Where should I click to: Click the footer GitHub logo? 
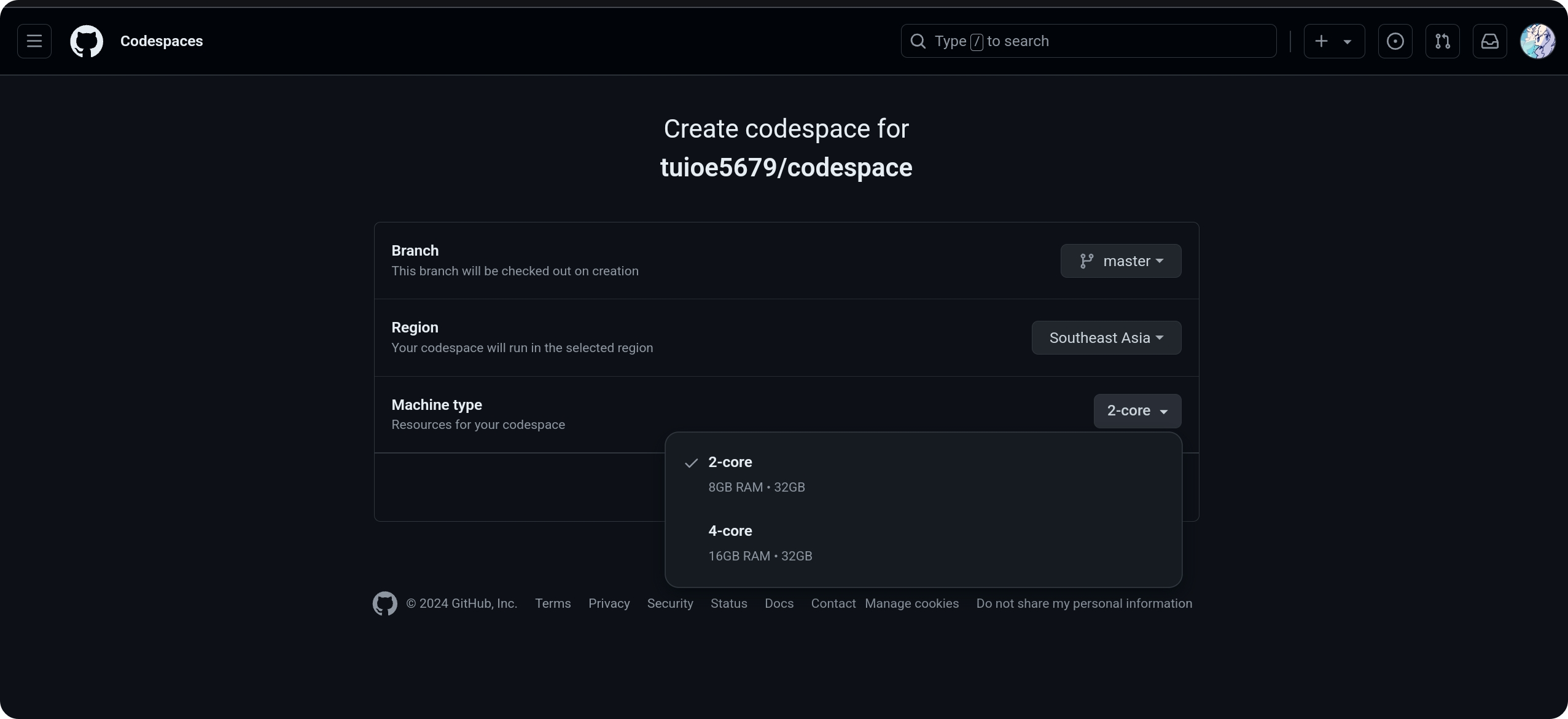click(385, 603)
